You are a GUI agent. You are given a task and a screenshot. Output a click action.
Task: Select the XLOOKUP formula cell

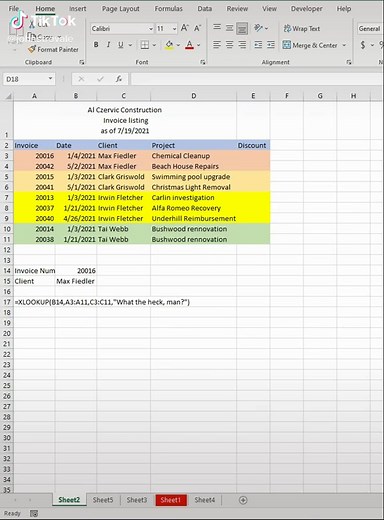(x=34, y=302)
